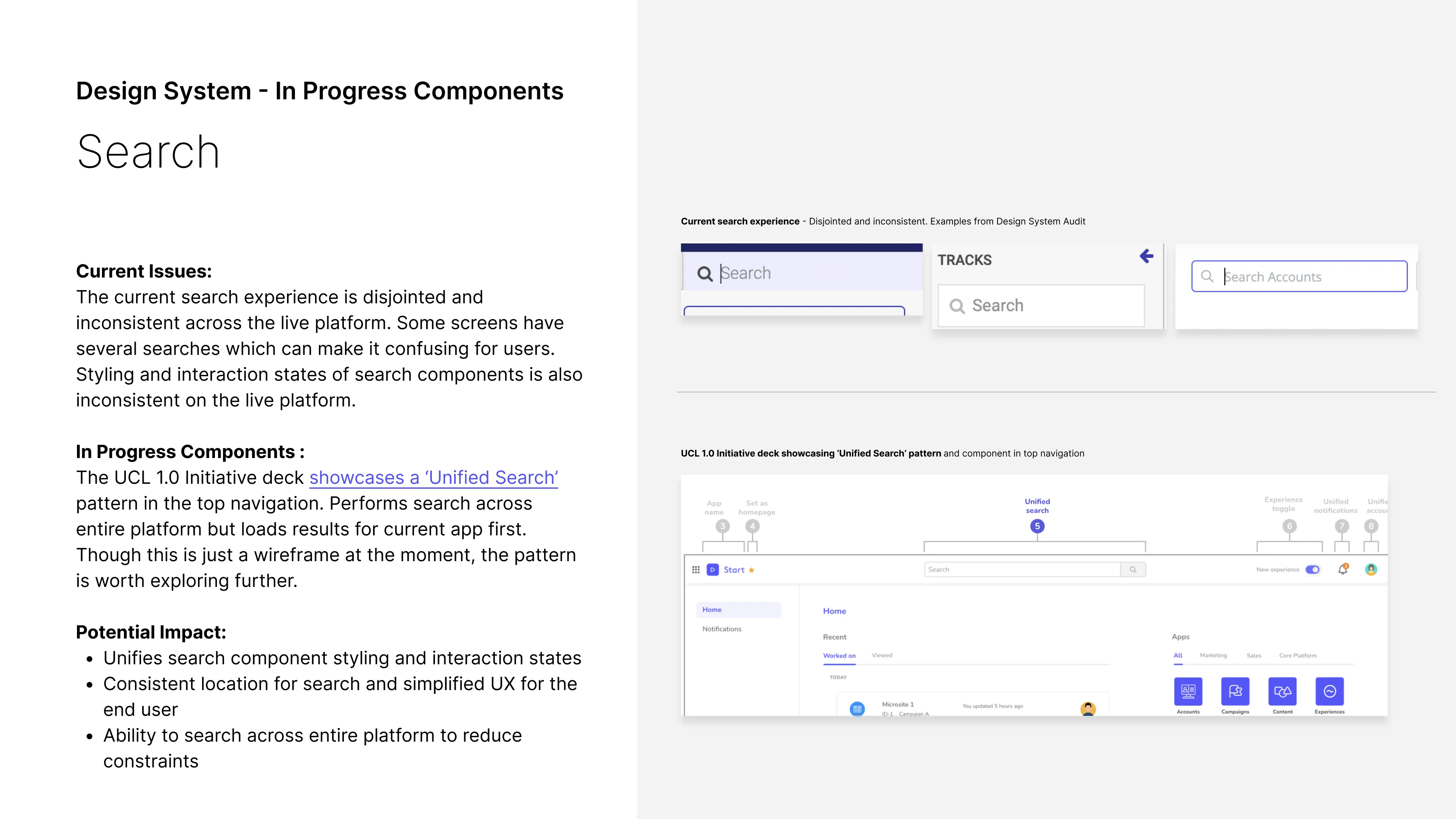1456x819 pixels.
Task: Click the unified Search input in top navigation
Action: coord(1022,570)
